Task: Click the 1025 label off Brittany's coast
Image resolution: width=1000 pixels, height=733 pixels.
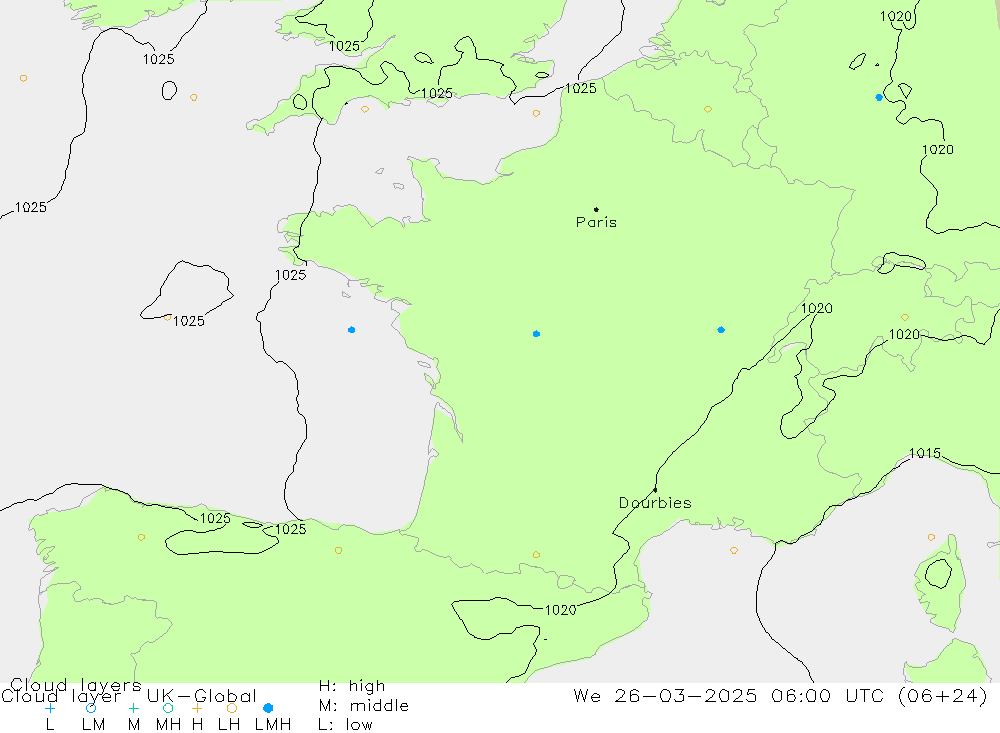Action: click(290, 275)
